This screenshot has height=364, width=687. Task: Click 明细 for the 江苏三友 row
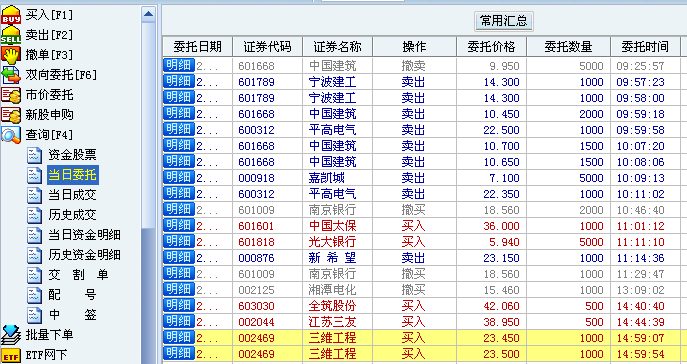coord(179,321)
